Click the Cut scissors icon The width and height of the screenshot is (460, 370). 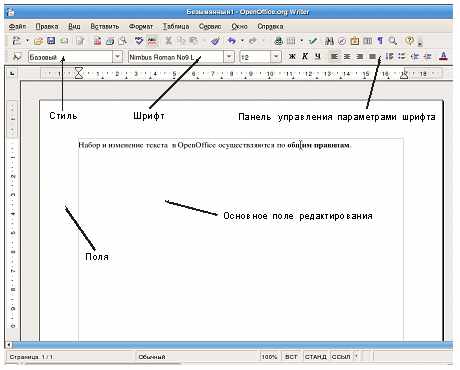click(x=169, y=41)
